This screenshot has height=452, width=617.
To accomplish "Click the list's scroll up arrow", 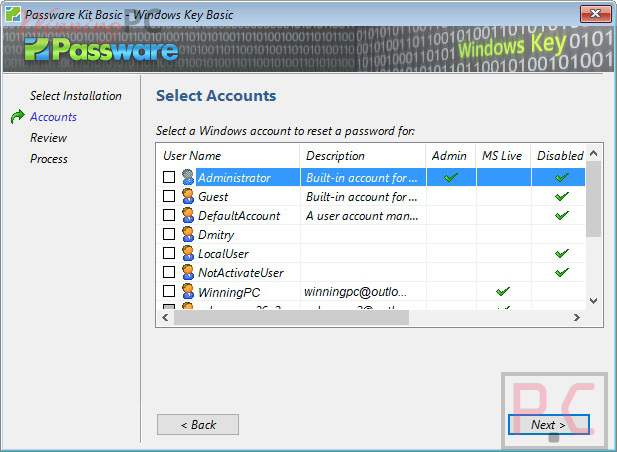I will 594,153.
